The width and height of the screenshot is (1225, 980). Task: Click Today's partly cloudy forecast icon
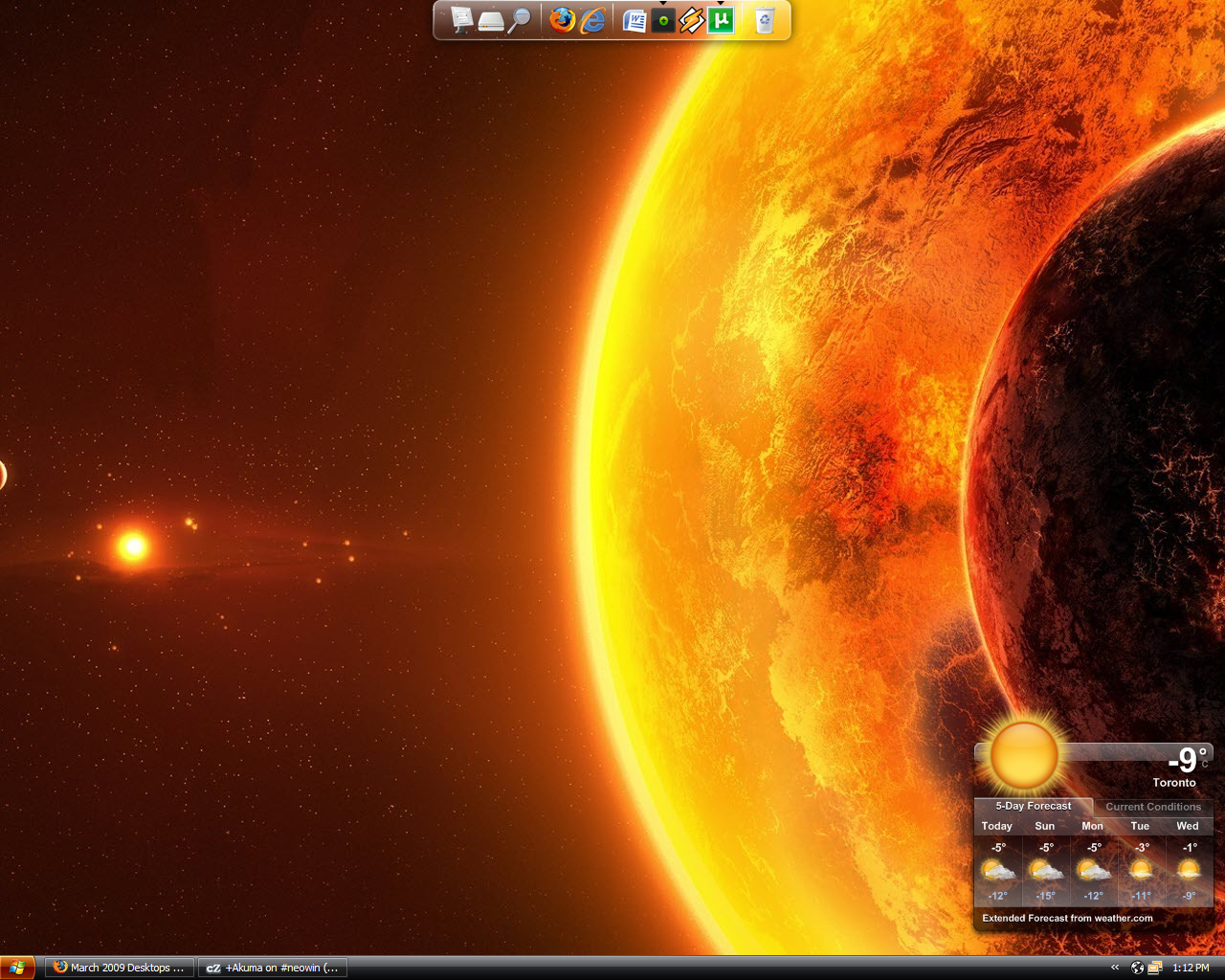coord(997,871)
